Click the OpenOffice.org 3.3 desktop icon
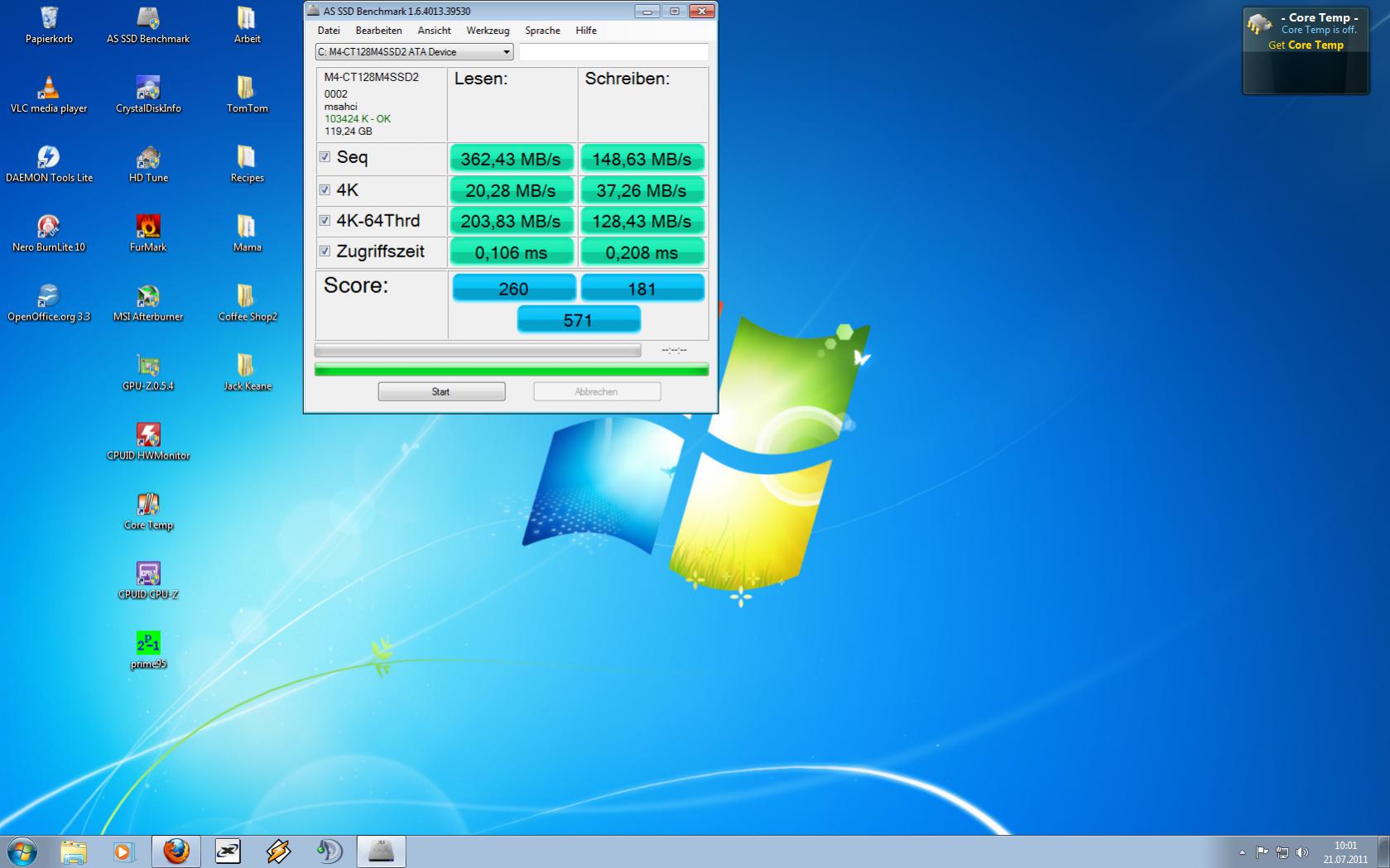Screen dimensions: 1390x868 coord(49,303)
